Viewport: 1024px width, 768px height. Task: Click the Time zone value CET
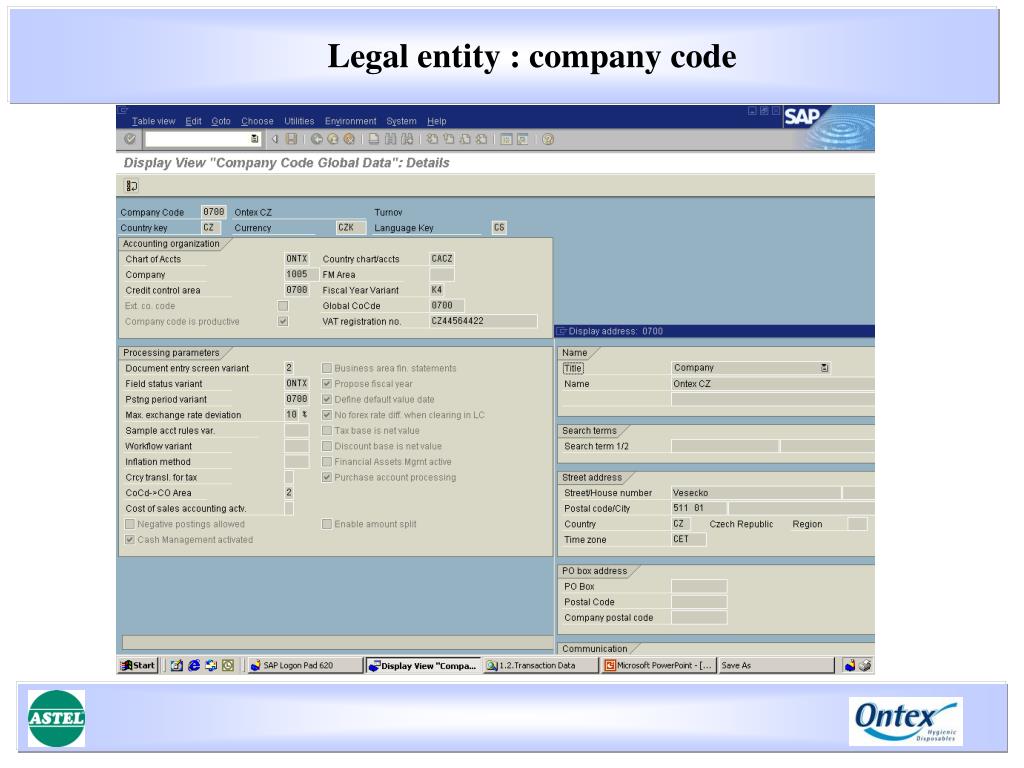click(x=688, y=539)
